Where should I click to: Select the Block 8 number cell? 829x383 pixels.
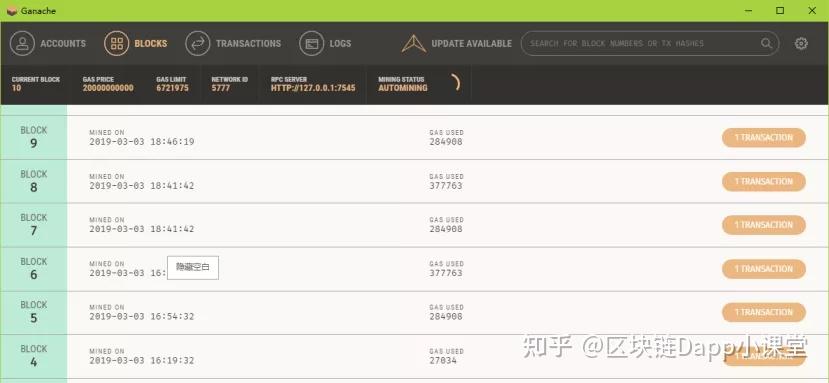click(x=34, y=181)
